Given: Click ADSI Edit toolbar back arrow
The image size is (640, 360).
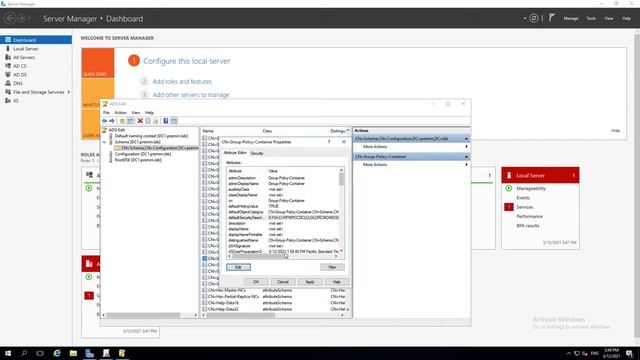Looking at the screenshot, I should click(x=104, y=121).
